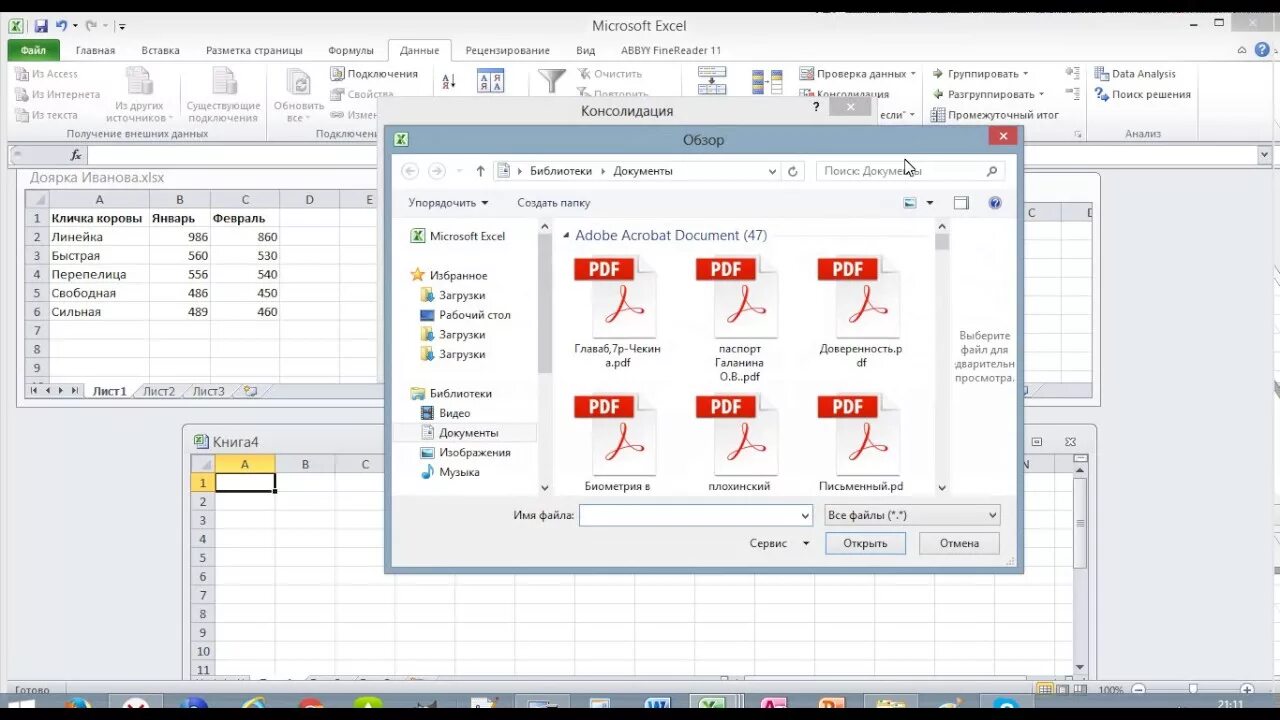Image resolution: width=1280 pixels, height=720 pixels.
Task: Click the Отмена button
Action: pos(959,543)
